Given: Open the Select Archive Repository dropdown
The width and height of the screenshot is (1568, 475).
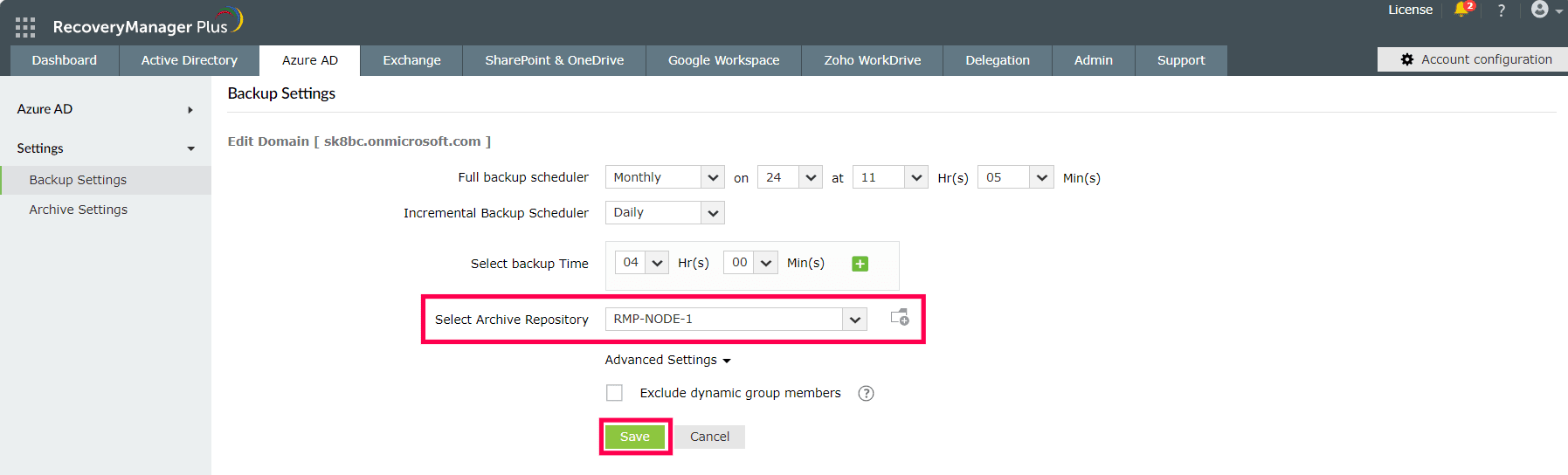Looking at the screenshot, I should pyautogui.click(x=736, y=319).
